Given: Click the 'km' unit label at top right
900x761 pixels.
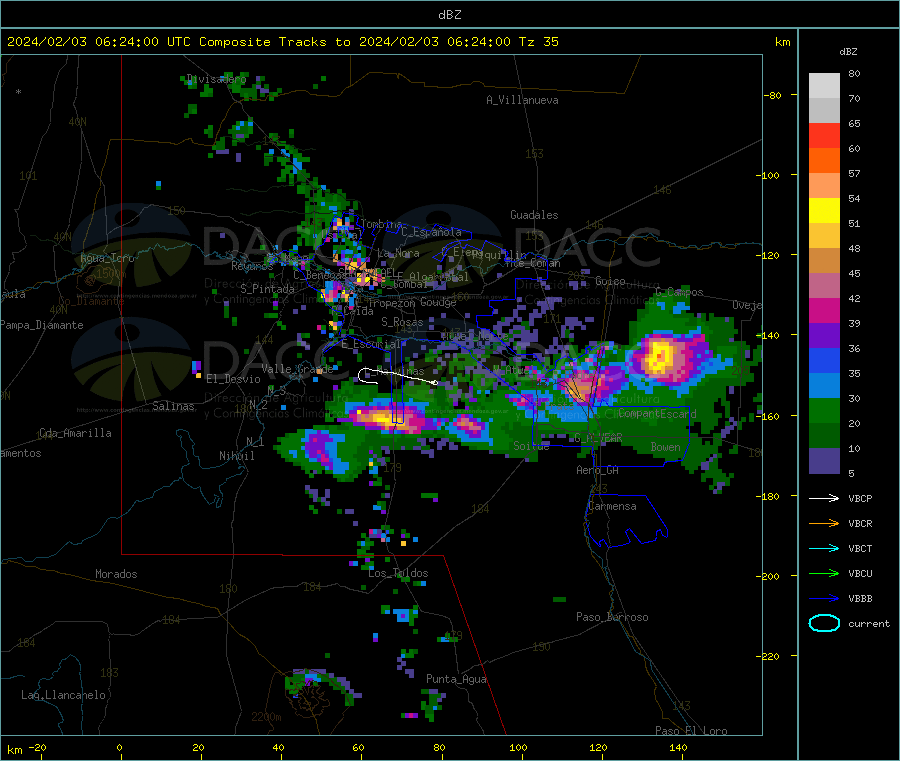Looking at the screenshot, I should (782, 42).
